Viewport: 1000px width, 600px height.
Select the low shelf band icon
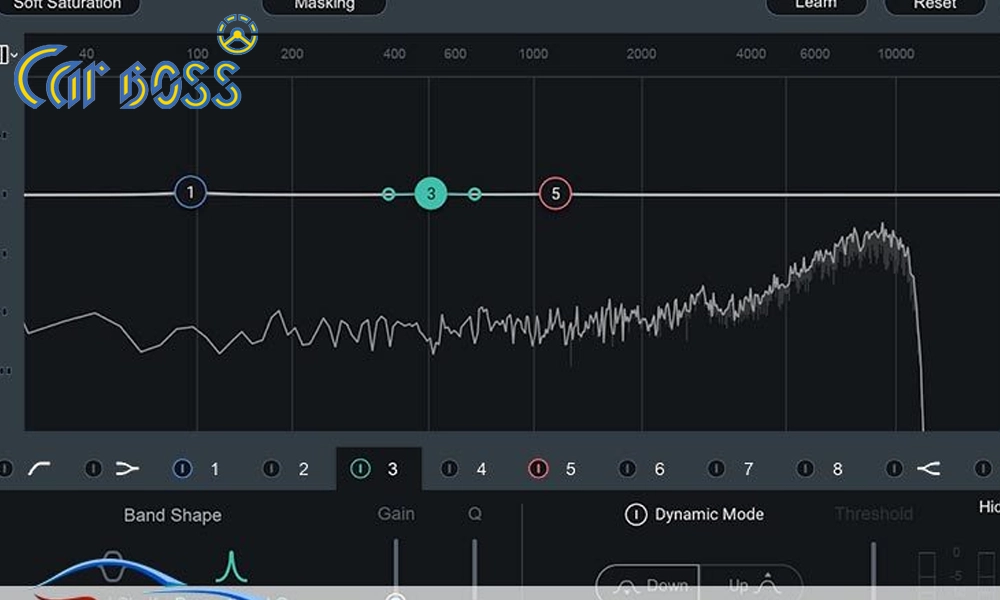(x=127, y=469)
